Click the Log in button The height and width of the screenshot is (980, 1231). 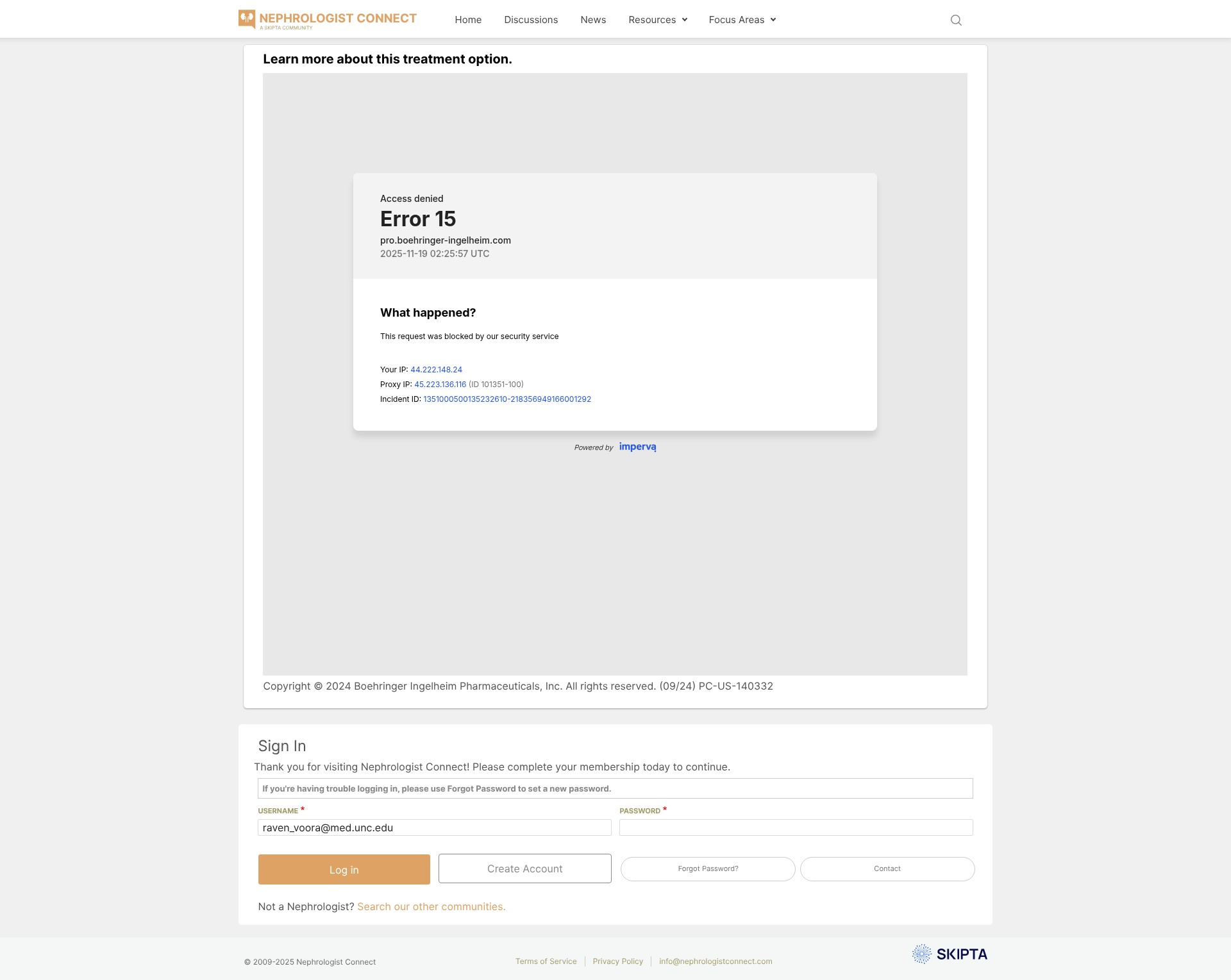[x=344, y=869]
